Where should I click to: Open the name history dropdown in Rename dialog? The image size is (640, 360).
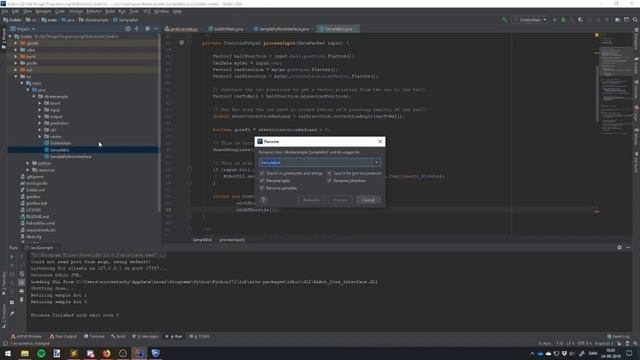(376, 162)
